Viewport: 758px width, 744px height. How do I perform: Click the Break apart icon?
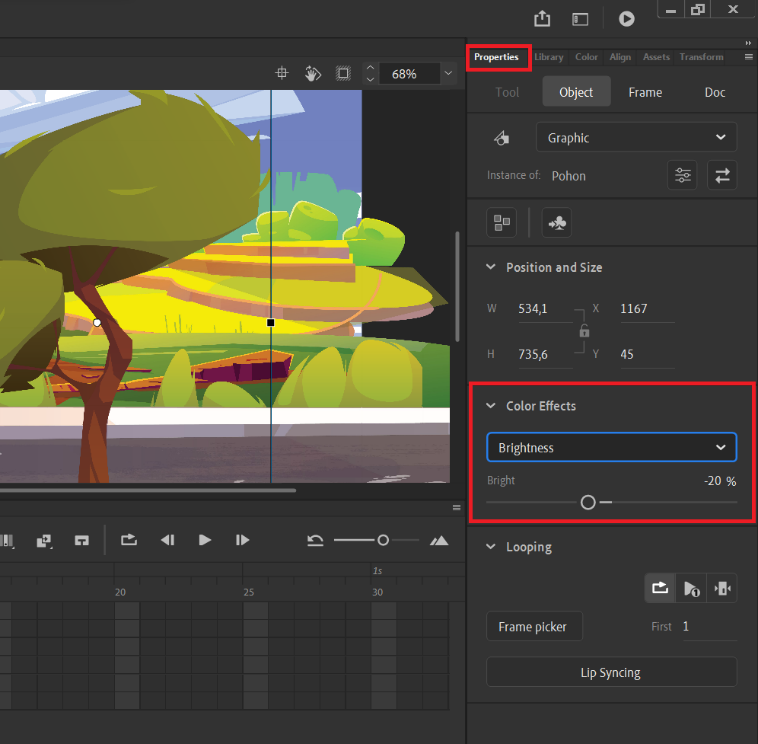pos(501,223)
